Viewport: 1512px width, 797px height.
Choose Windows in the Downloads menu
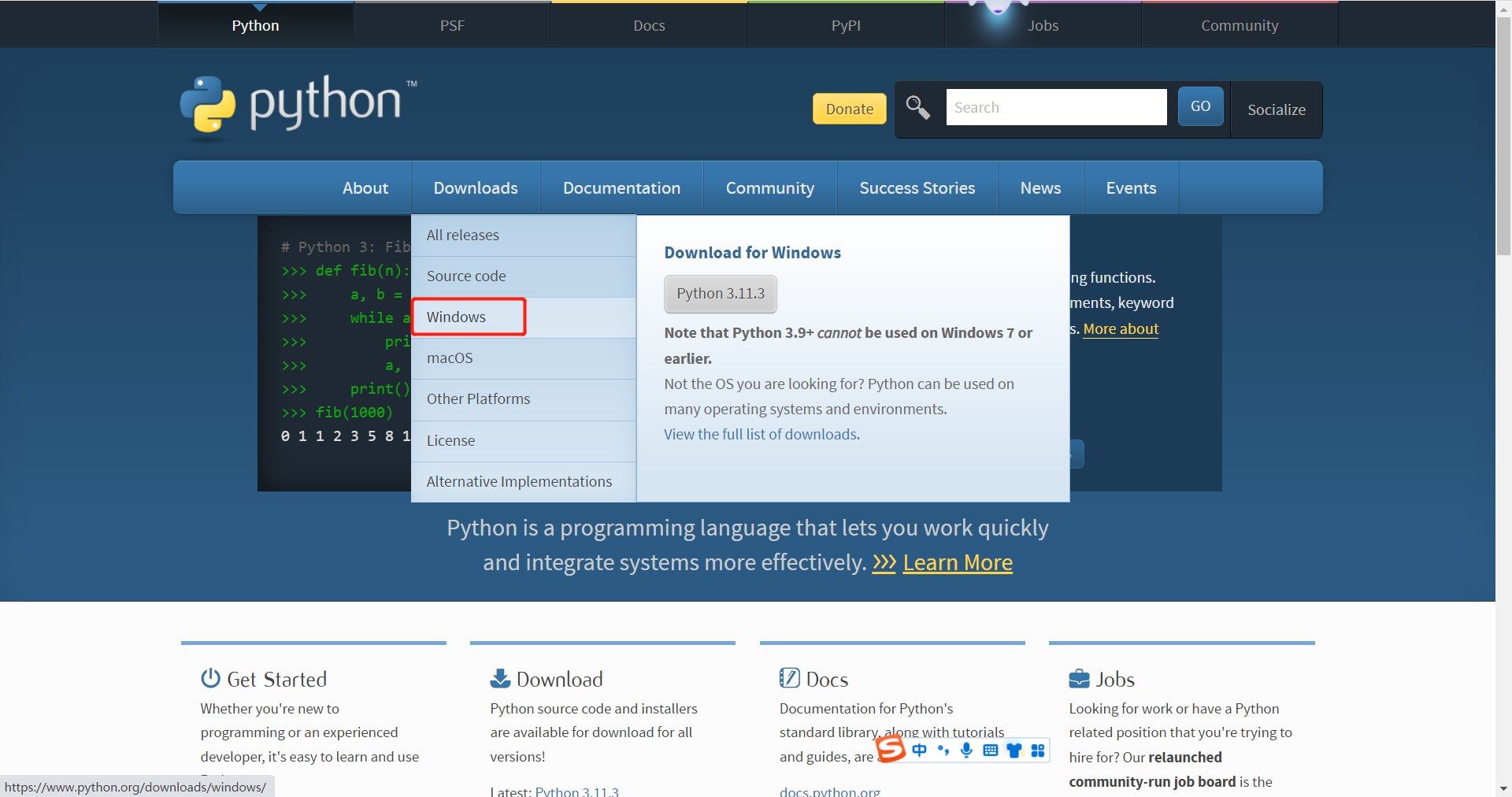(x=524, y=317)
